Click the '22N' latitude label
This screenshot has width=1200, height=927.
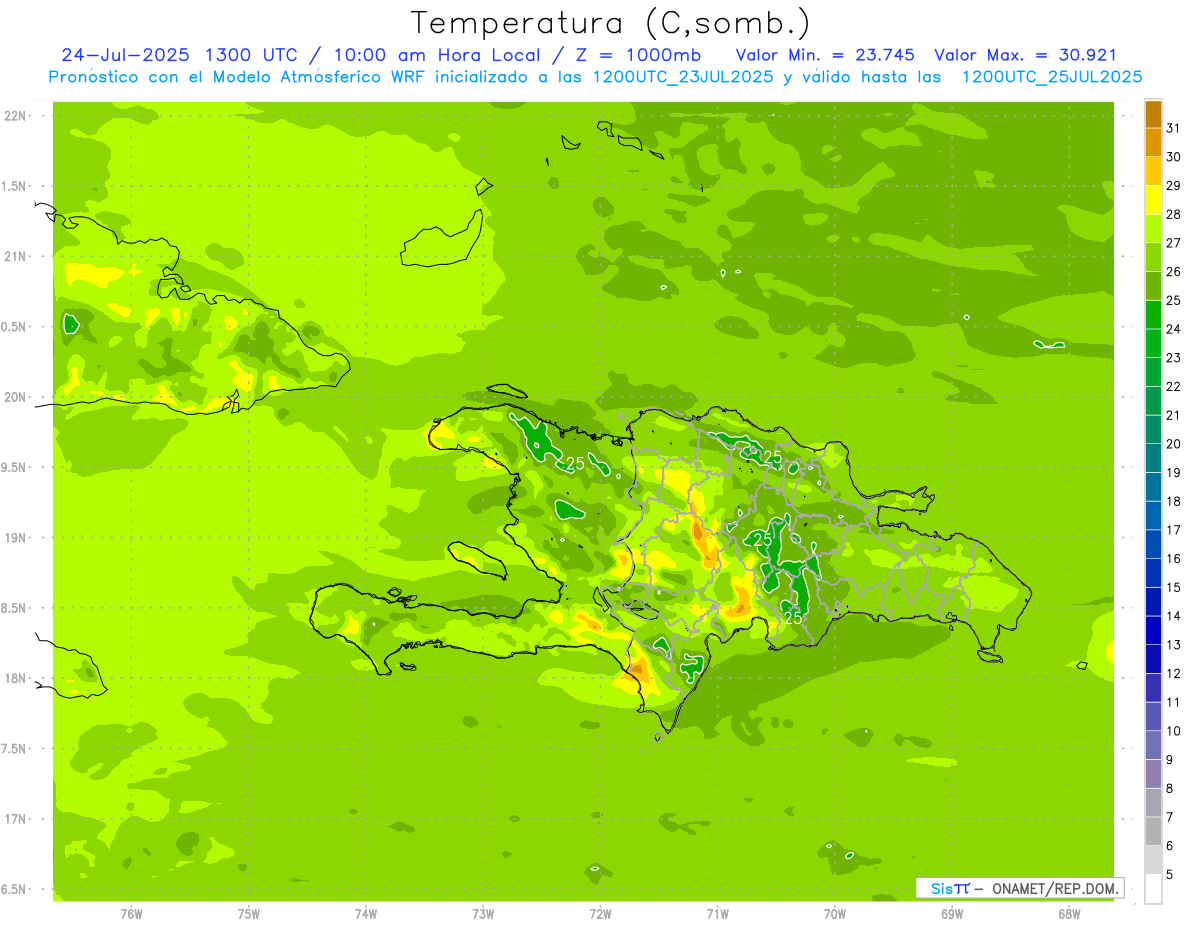[x=15, y=116]
